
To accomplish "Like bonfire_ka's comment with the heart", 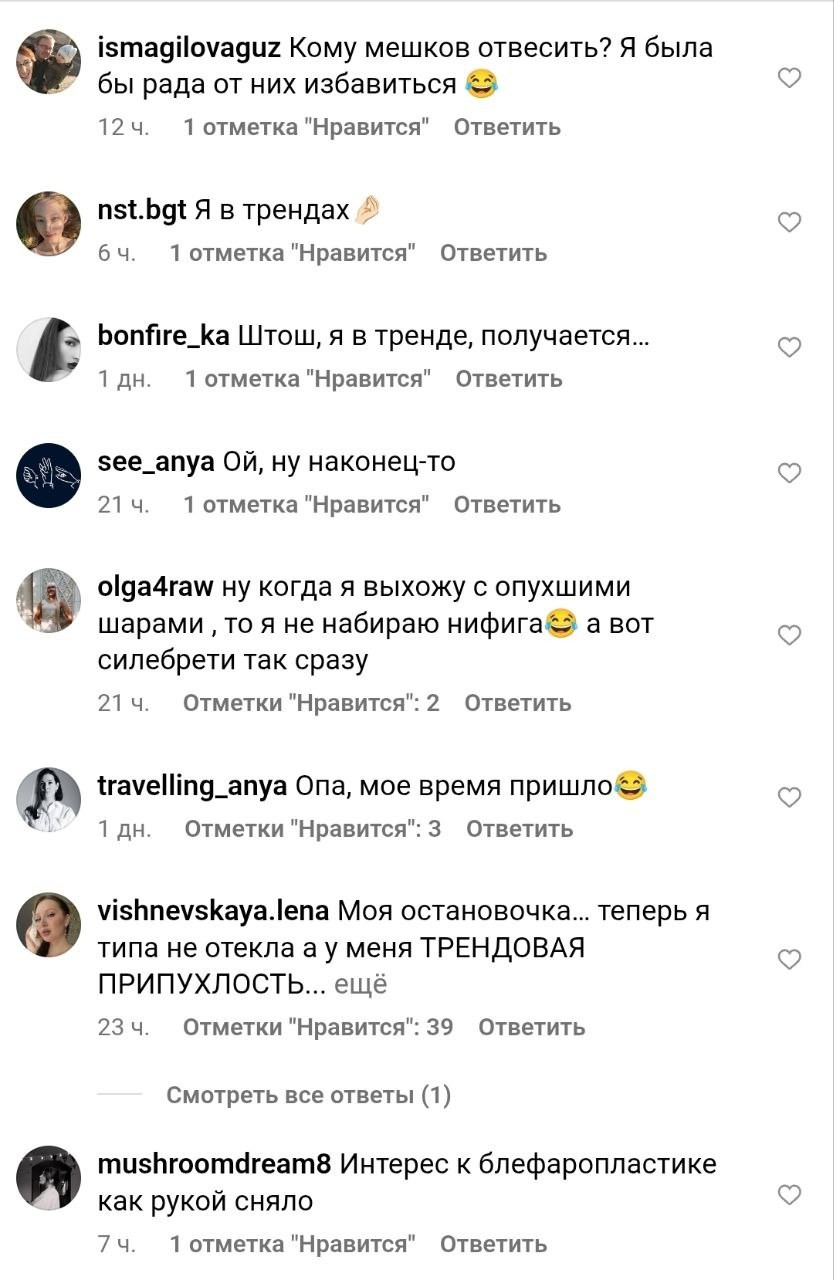I will (x=790, y=347).
